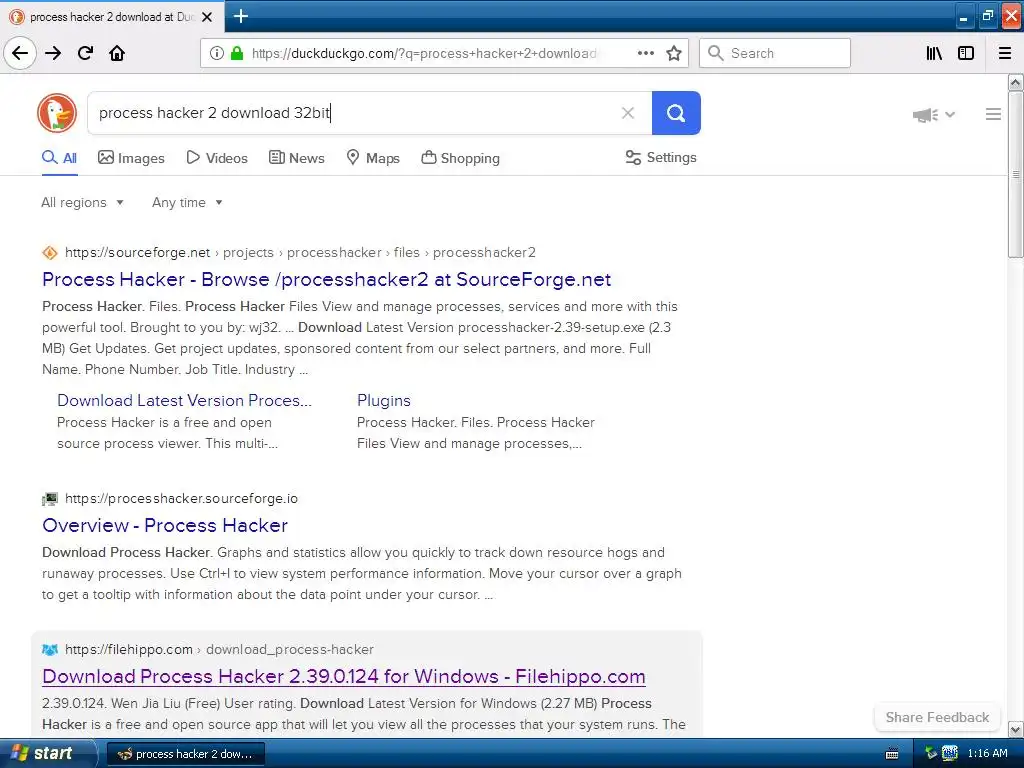Click the tray monitor icon beside the clock
The height and width of the screenshot is (768, 1024).
click(x=950, y=754)
